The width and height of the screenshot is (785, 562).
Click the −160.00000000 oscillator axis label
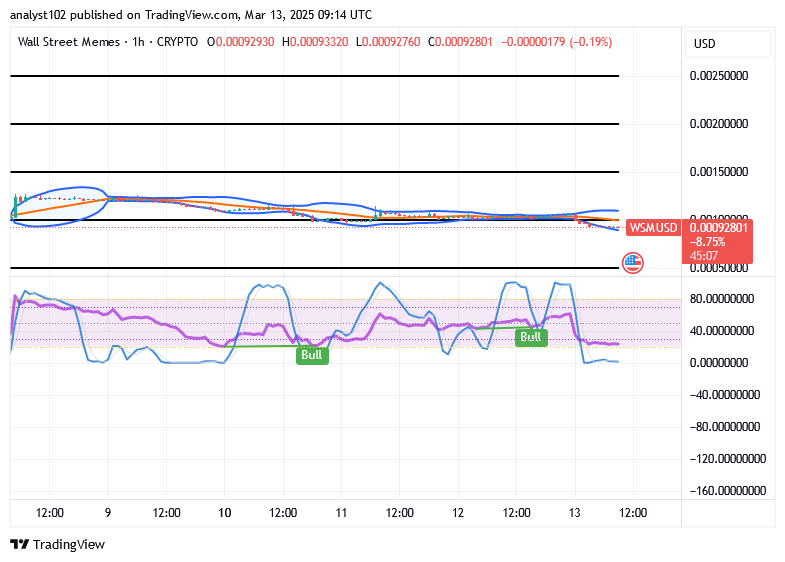click(727, 490)
